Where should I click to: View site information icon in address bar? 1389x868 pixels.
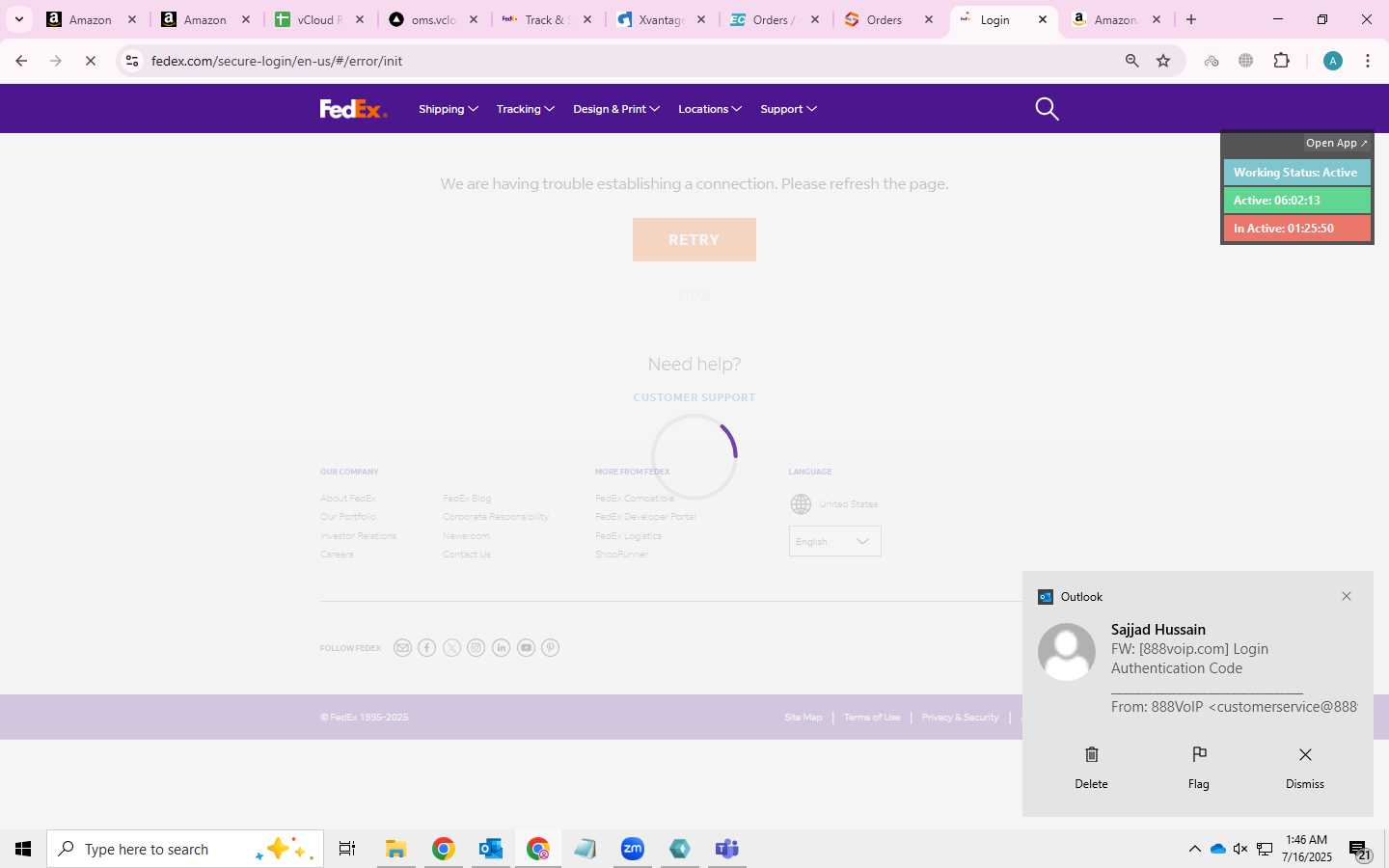(132, 61)
